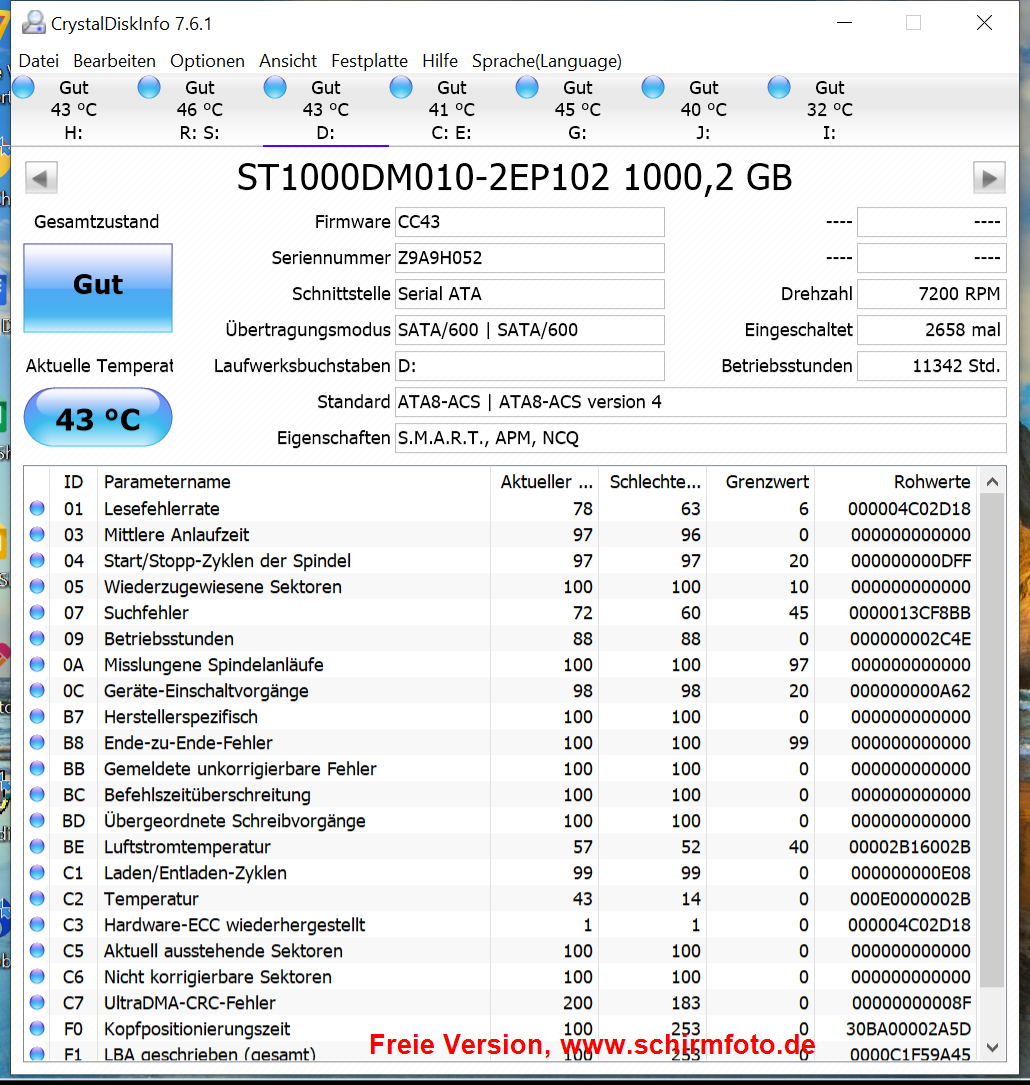
Task: Click status dot for Kopfpositionierungszeit row
Action: [37, 1028]
